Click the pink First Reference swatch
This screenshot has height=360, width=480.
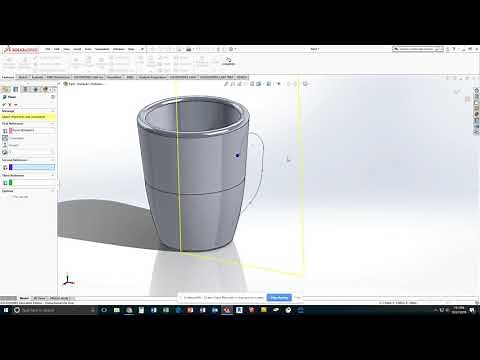11,131
